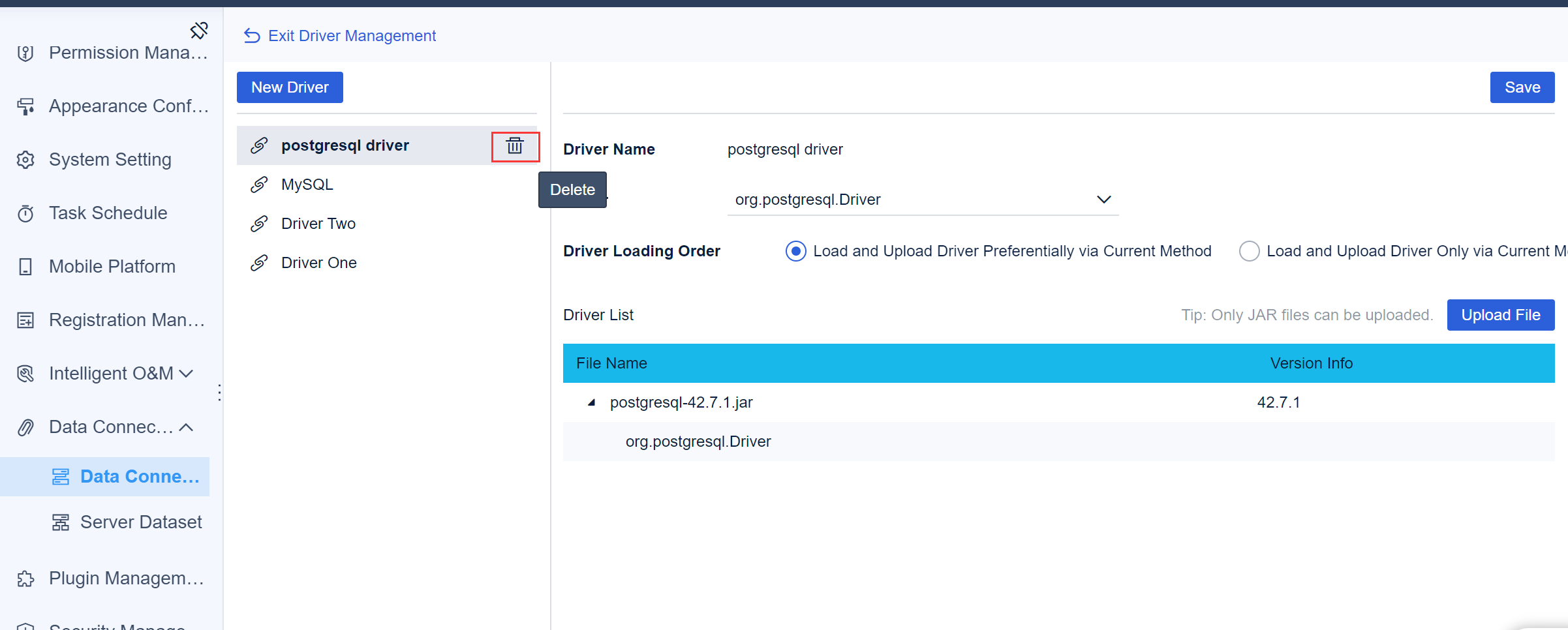Screen dimensions: 1568x630
Task: Click the unpin icon at sidebar top
Action: tap(199, 30)
